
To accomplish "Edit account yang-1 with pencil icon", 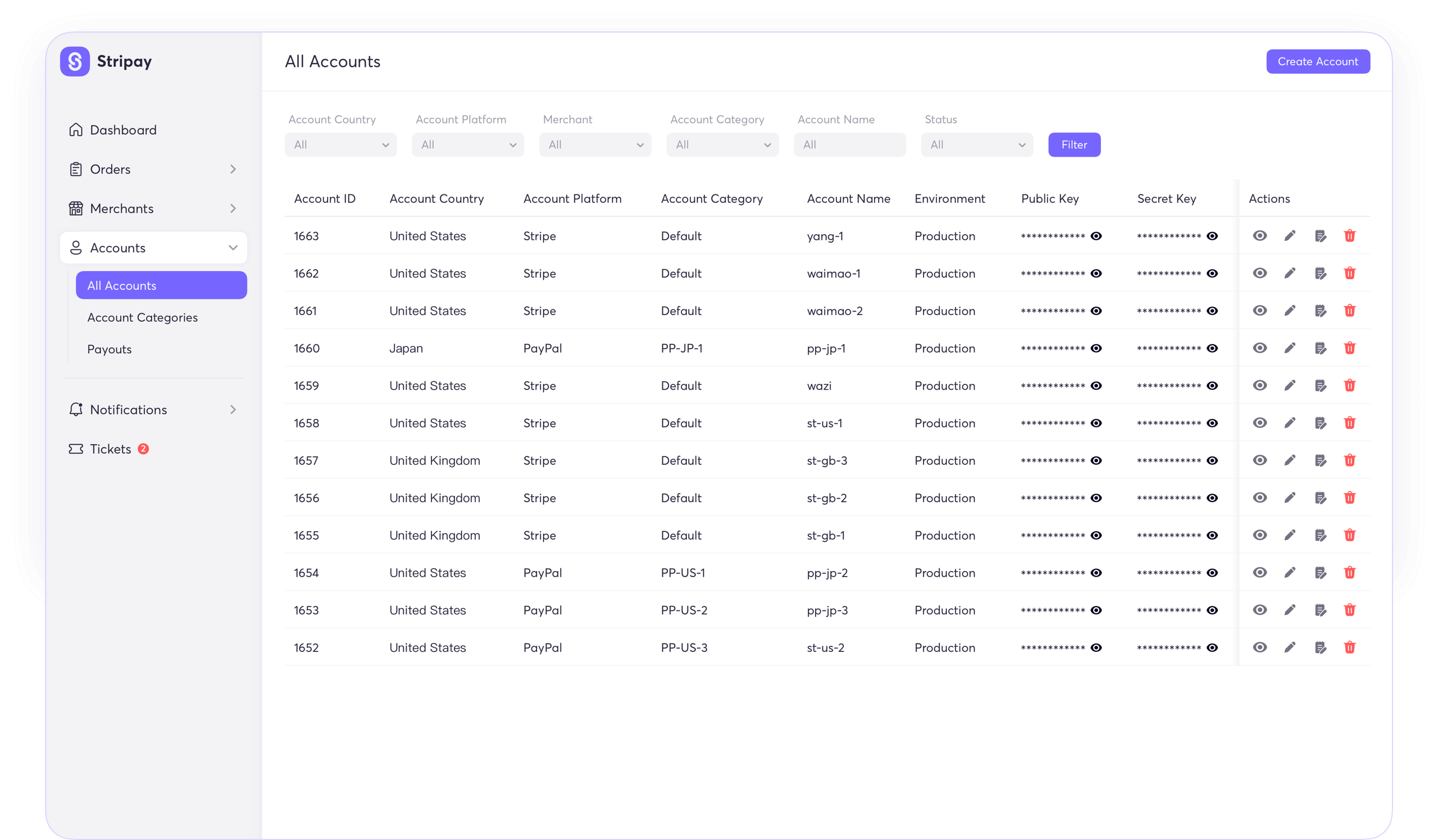I will click(1290, 235).
